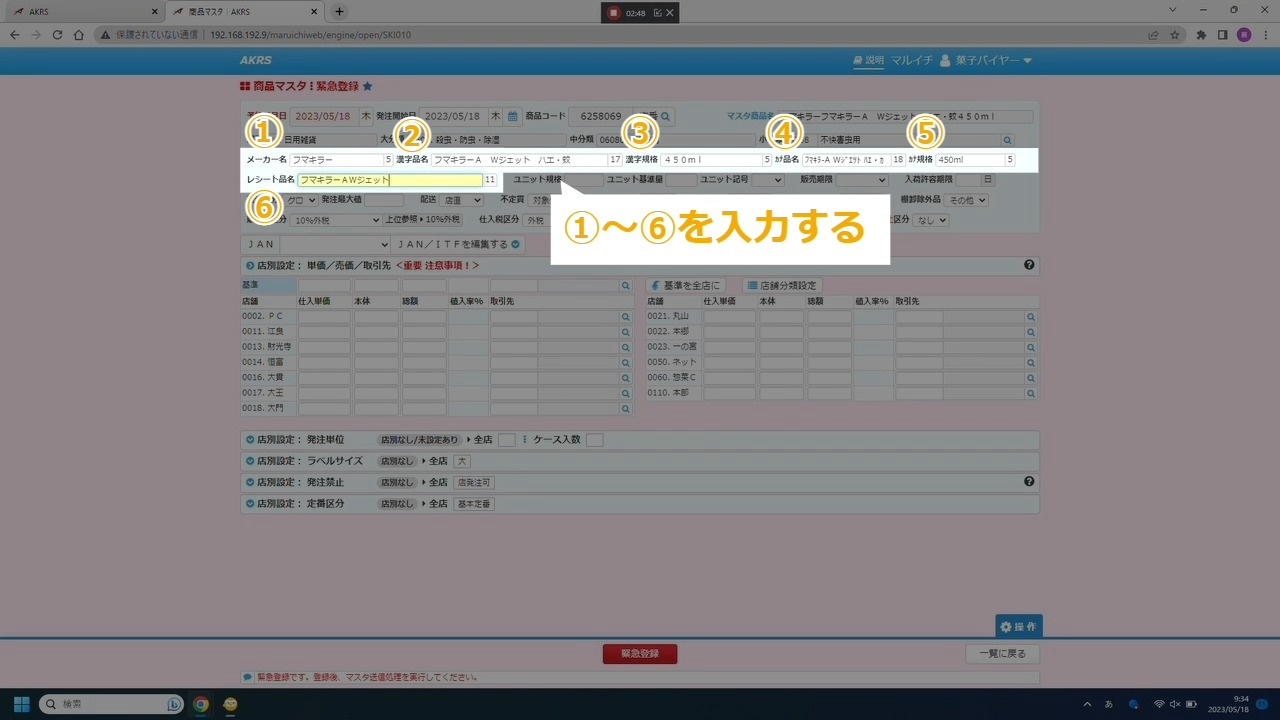Stop the screen recording
Screen dimensions: 1280x720
click(614, 13)
